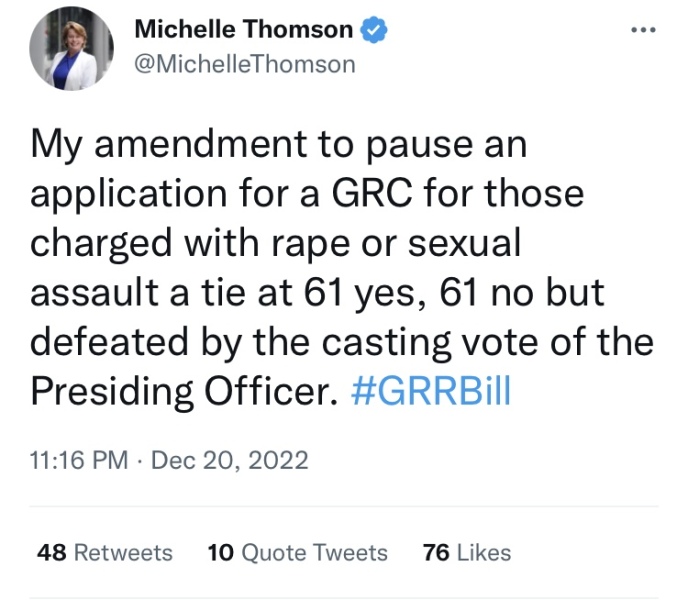Open the tweet's three-dot more options menu
The width and height of the screenshot is (688, 600).
tap(638, 30)
